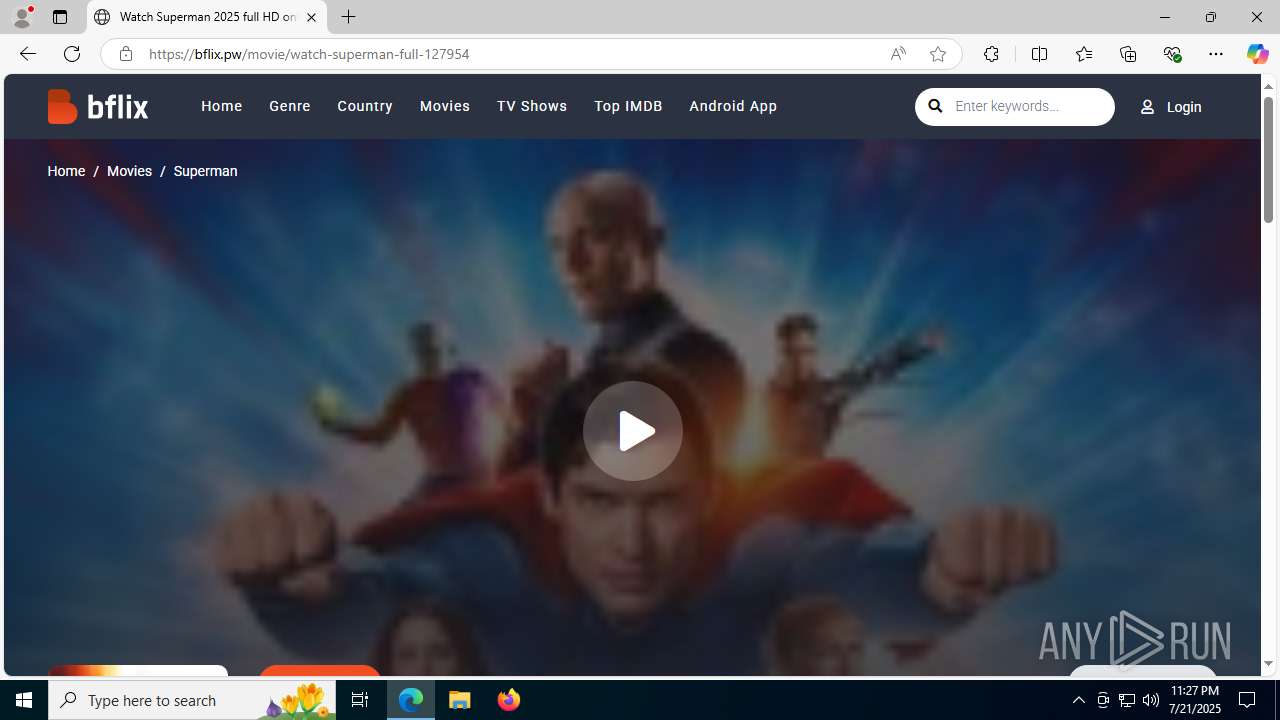Close the Superman tab
This screenshot has width=1280, height=720.
click(x=311, y=17)
